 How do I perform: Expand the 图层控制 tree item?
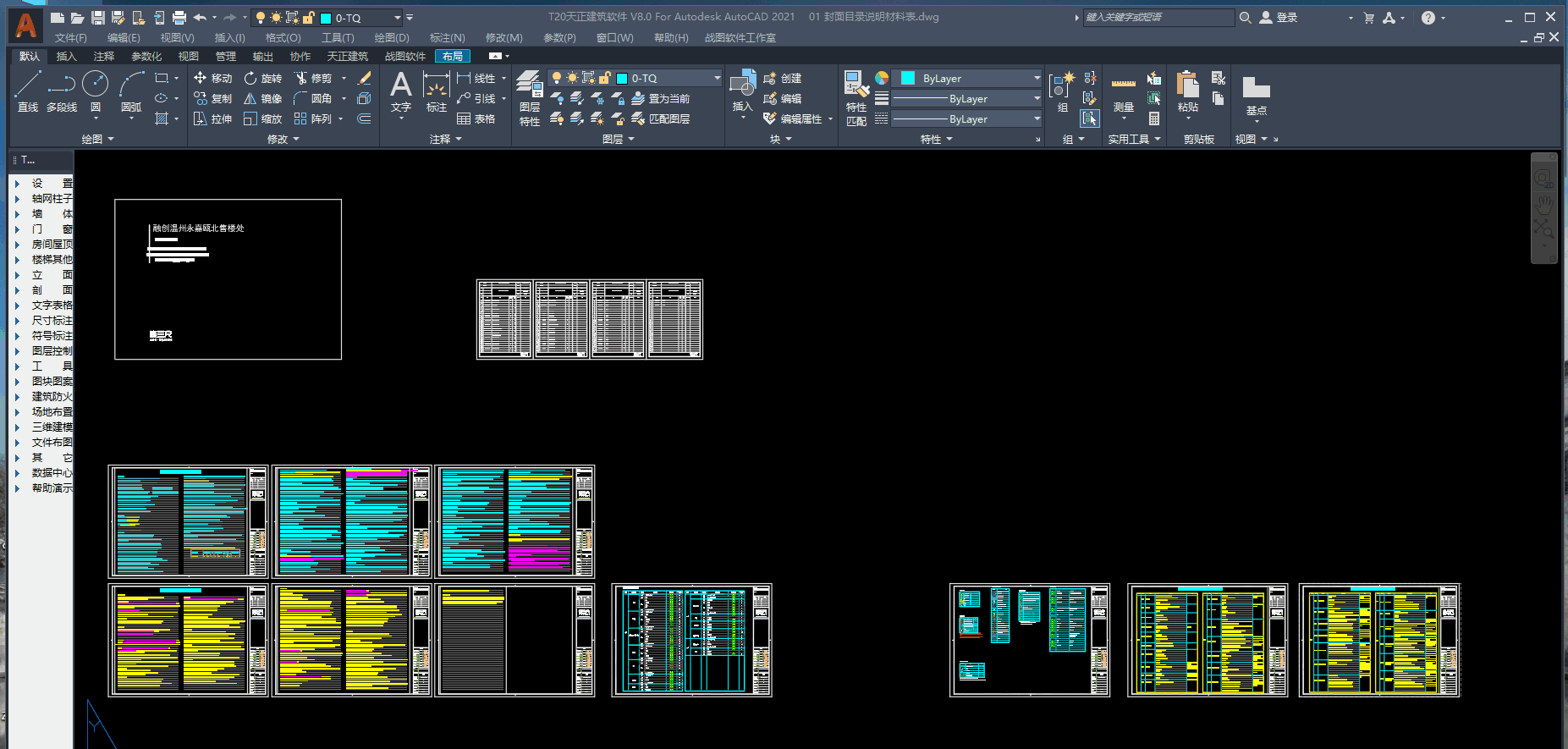(x=17, y=350)
